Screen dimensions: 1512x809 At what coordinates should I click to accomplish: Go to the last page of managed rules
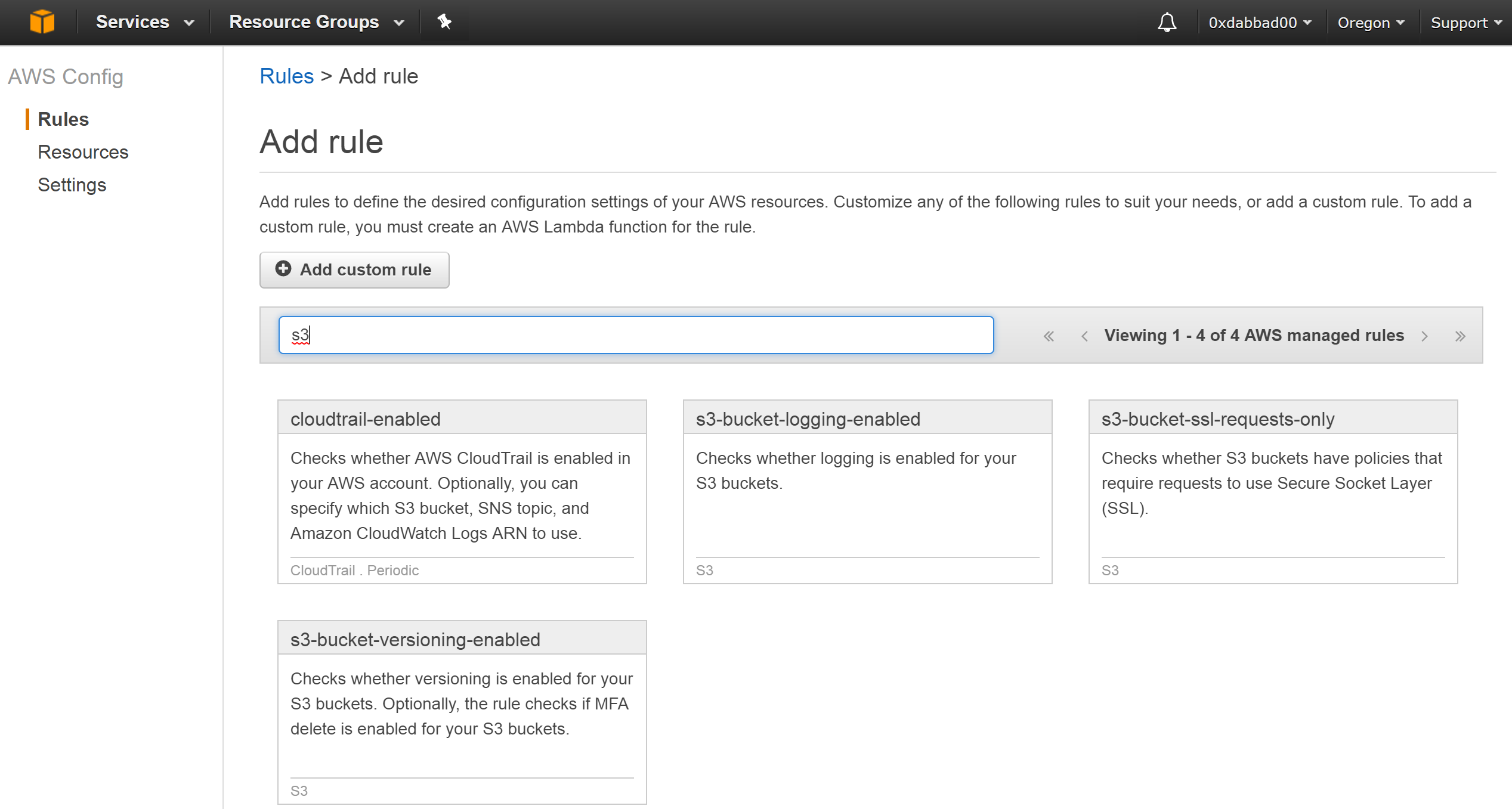(1460, 336)
